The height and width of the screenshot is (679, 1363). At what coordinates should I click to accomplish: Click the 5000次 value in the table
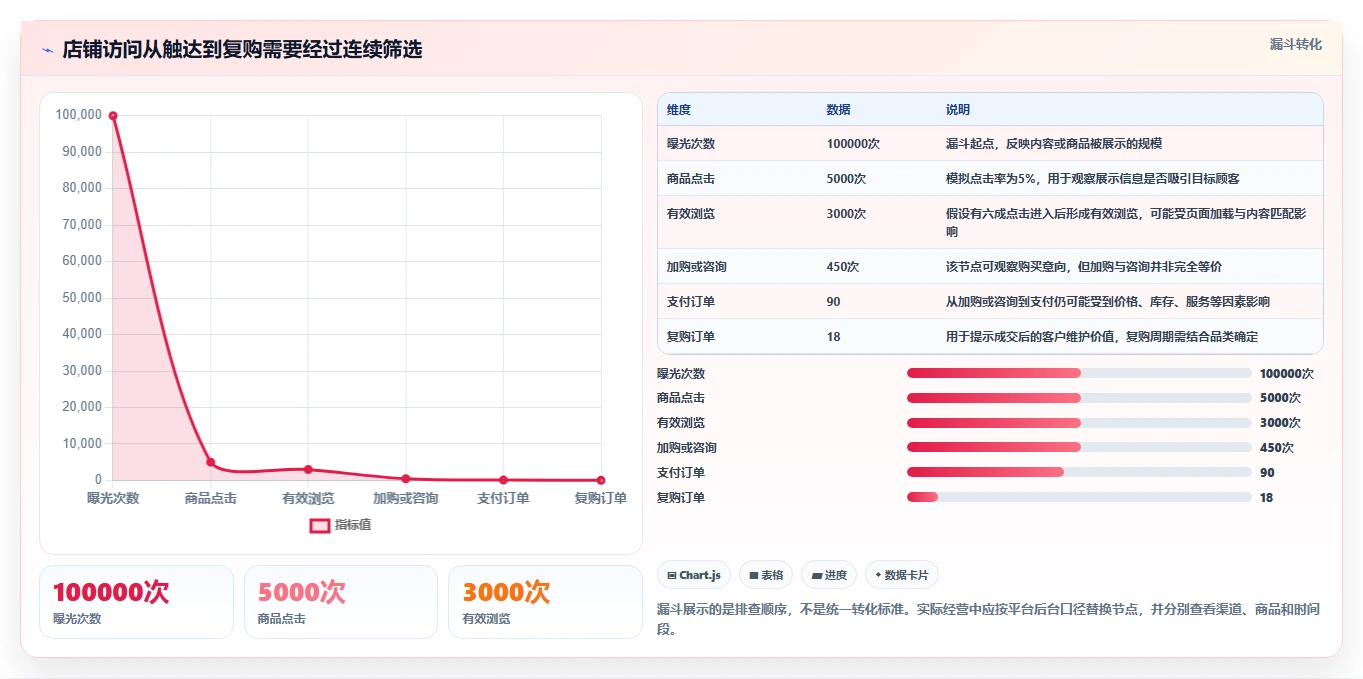coord(846,179)
